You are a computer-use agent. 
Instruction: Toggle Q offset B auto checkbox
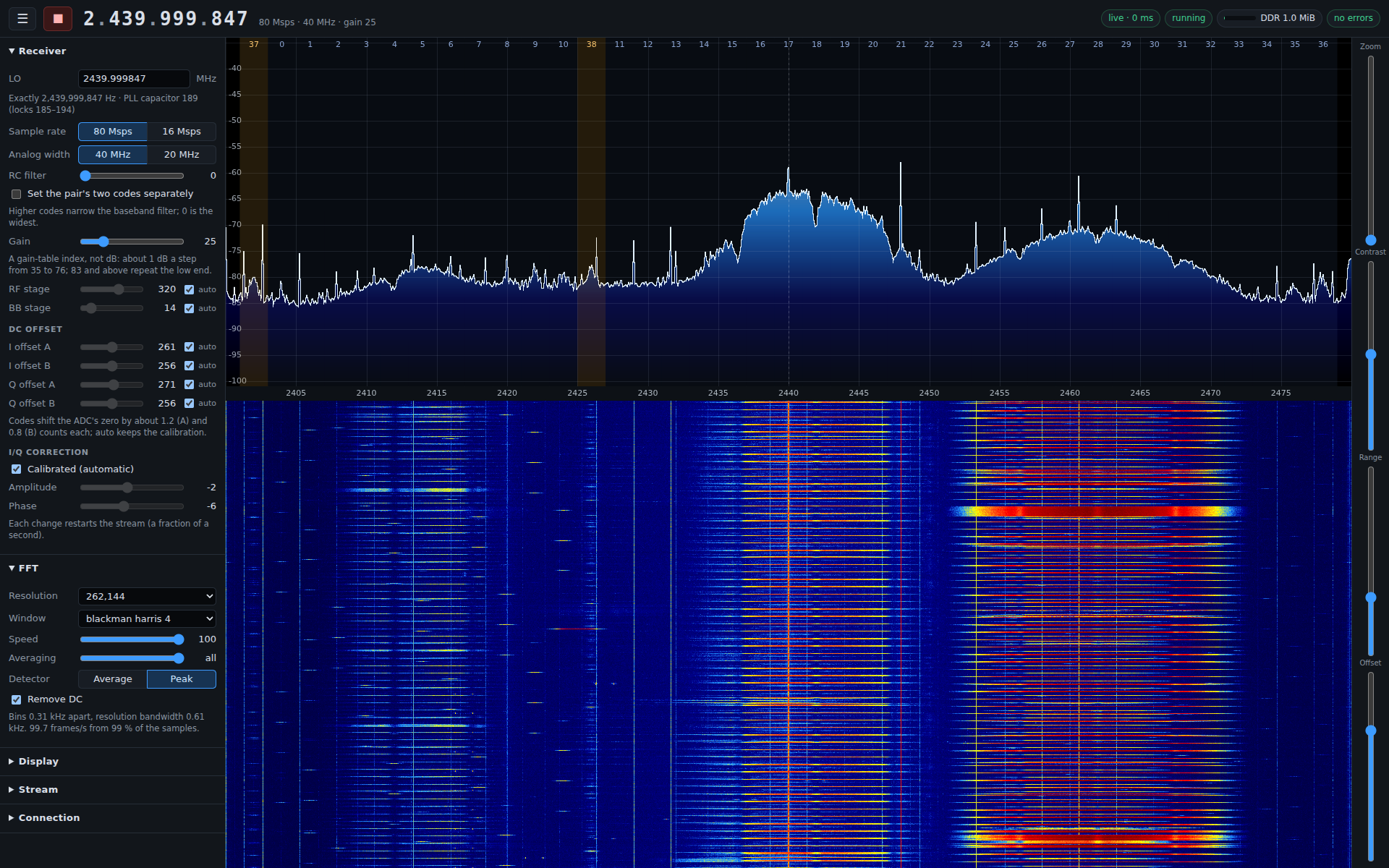[189, 403]
